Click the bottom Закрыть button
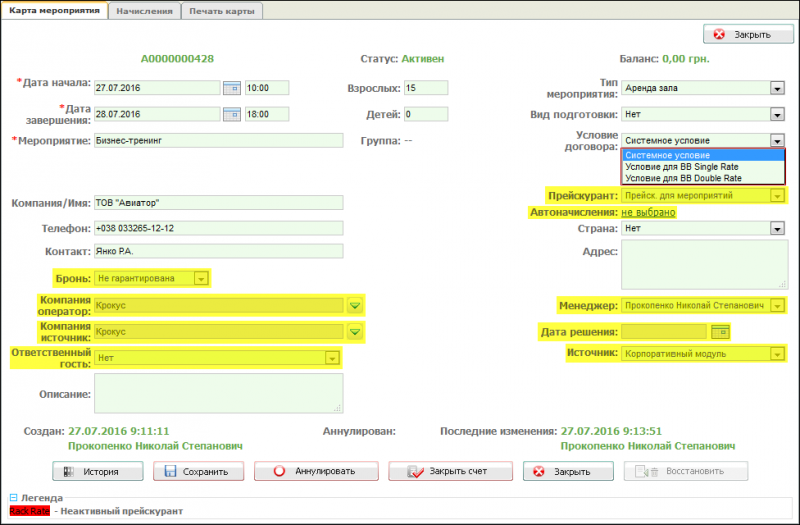 click(568, 471)
